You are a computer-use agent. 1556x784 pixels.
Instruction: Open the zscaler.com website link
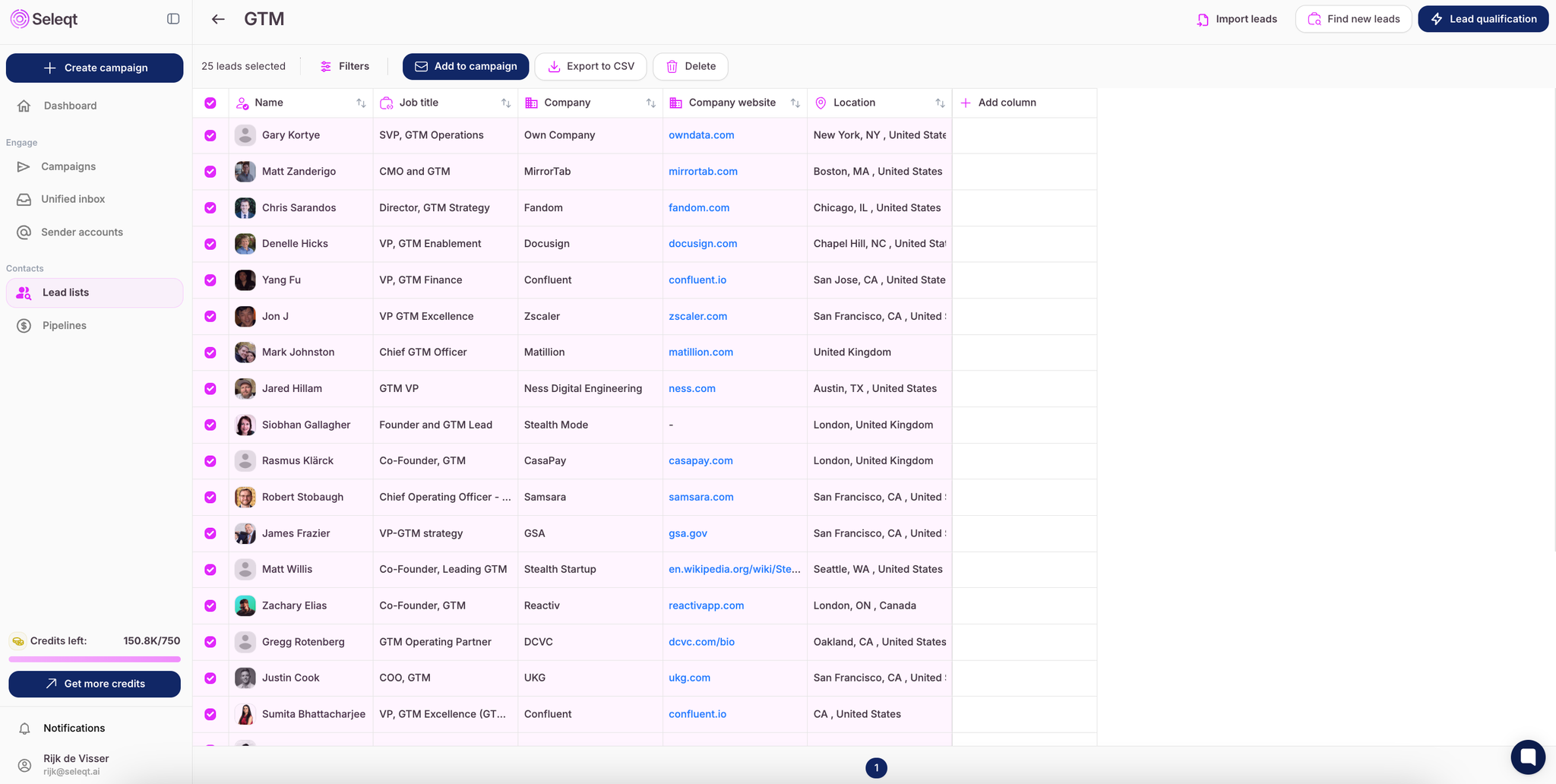click(697, 316)
